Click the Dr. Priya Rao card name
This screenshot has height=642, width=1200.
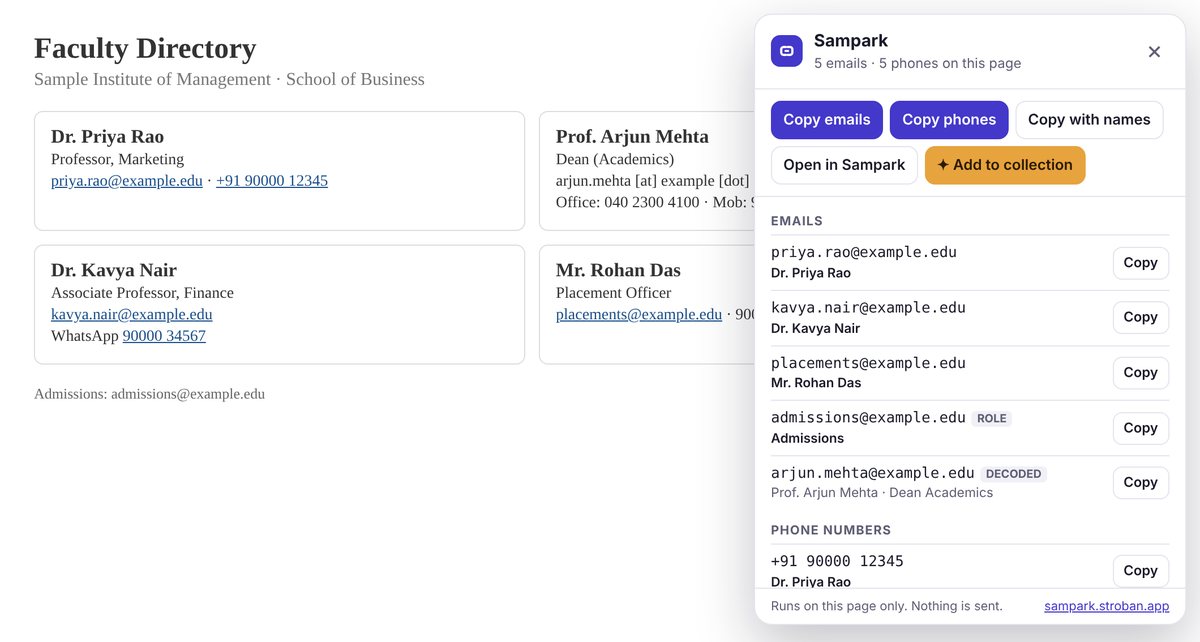pos(107,137)
